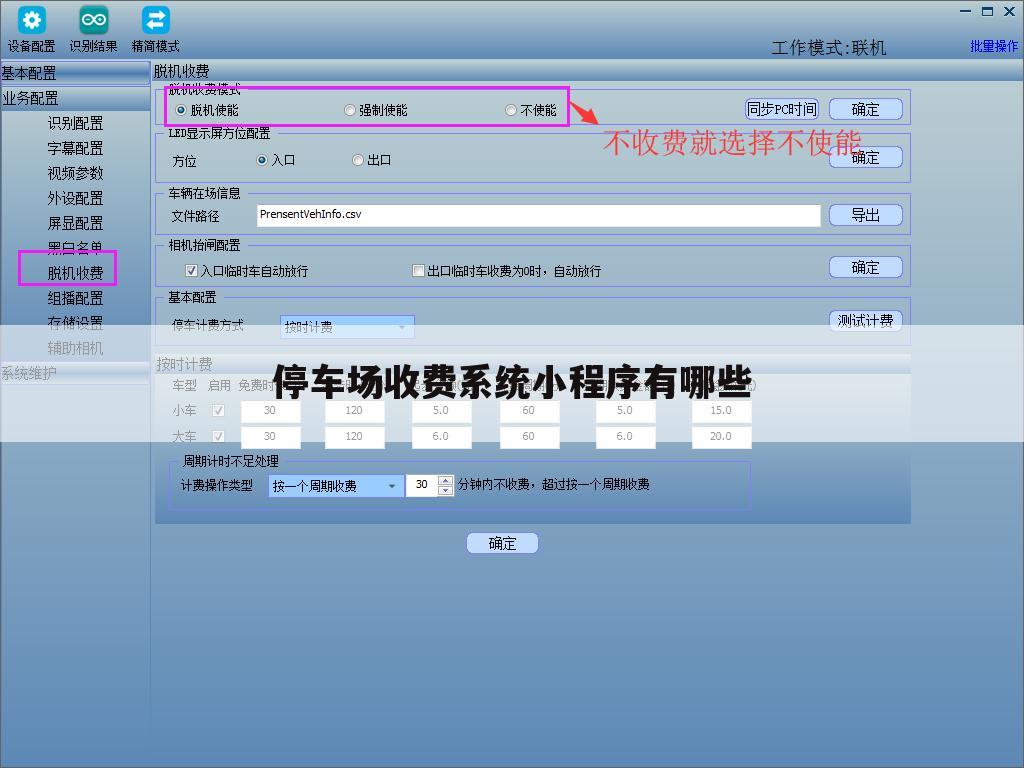Open 视频参数 in the sidebar
The height and width of the screenshot is (768, 1024).
point(75,173)
